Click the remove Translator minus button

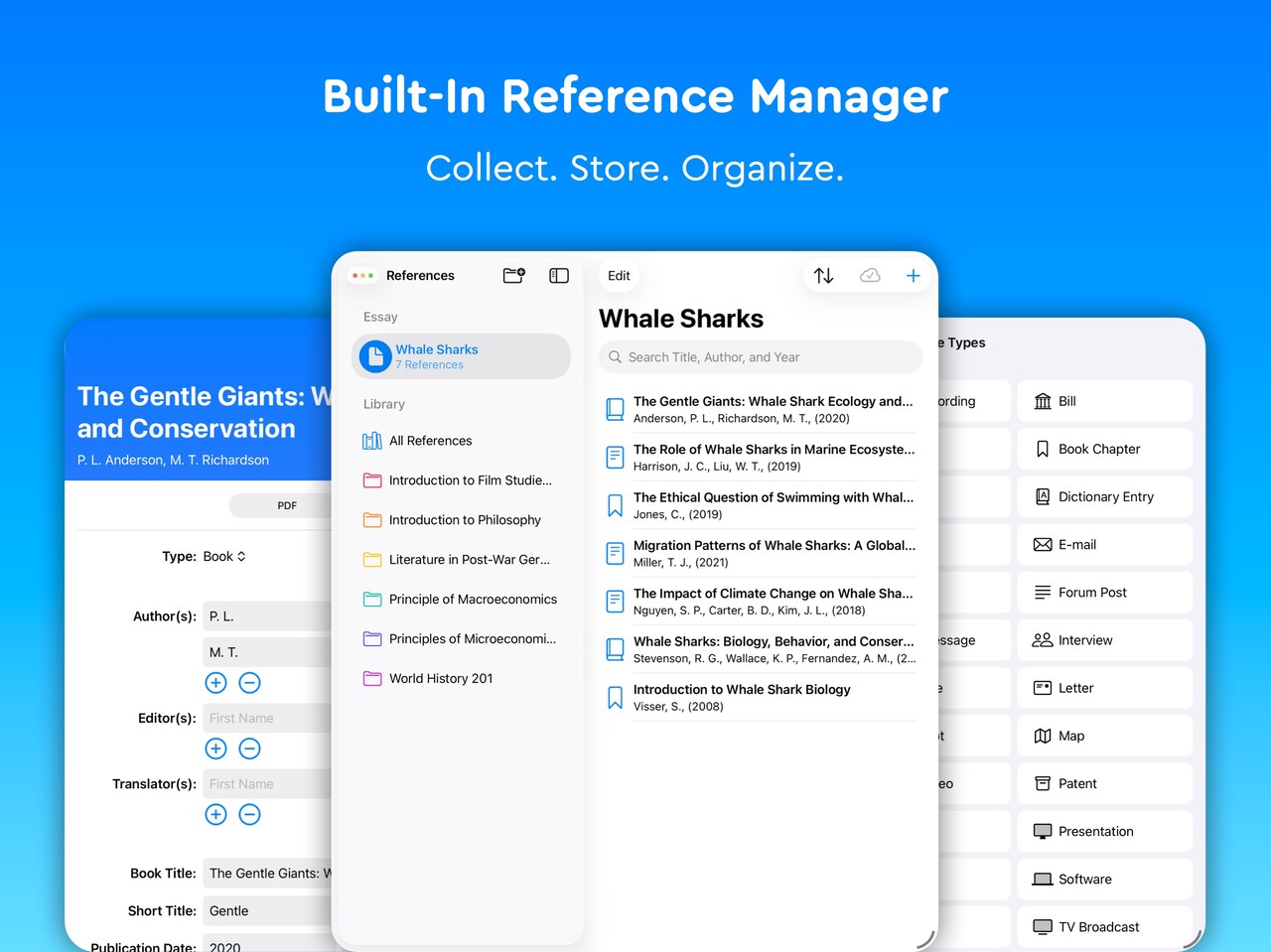pos(250,814)
